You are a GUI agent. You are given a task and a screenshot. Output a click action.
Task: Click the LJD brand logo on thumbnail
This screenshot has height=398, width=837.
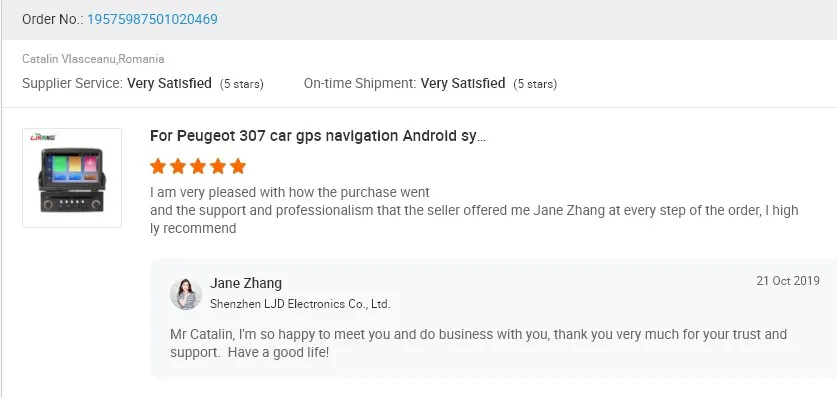point(43,137)
